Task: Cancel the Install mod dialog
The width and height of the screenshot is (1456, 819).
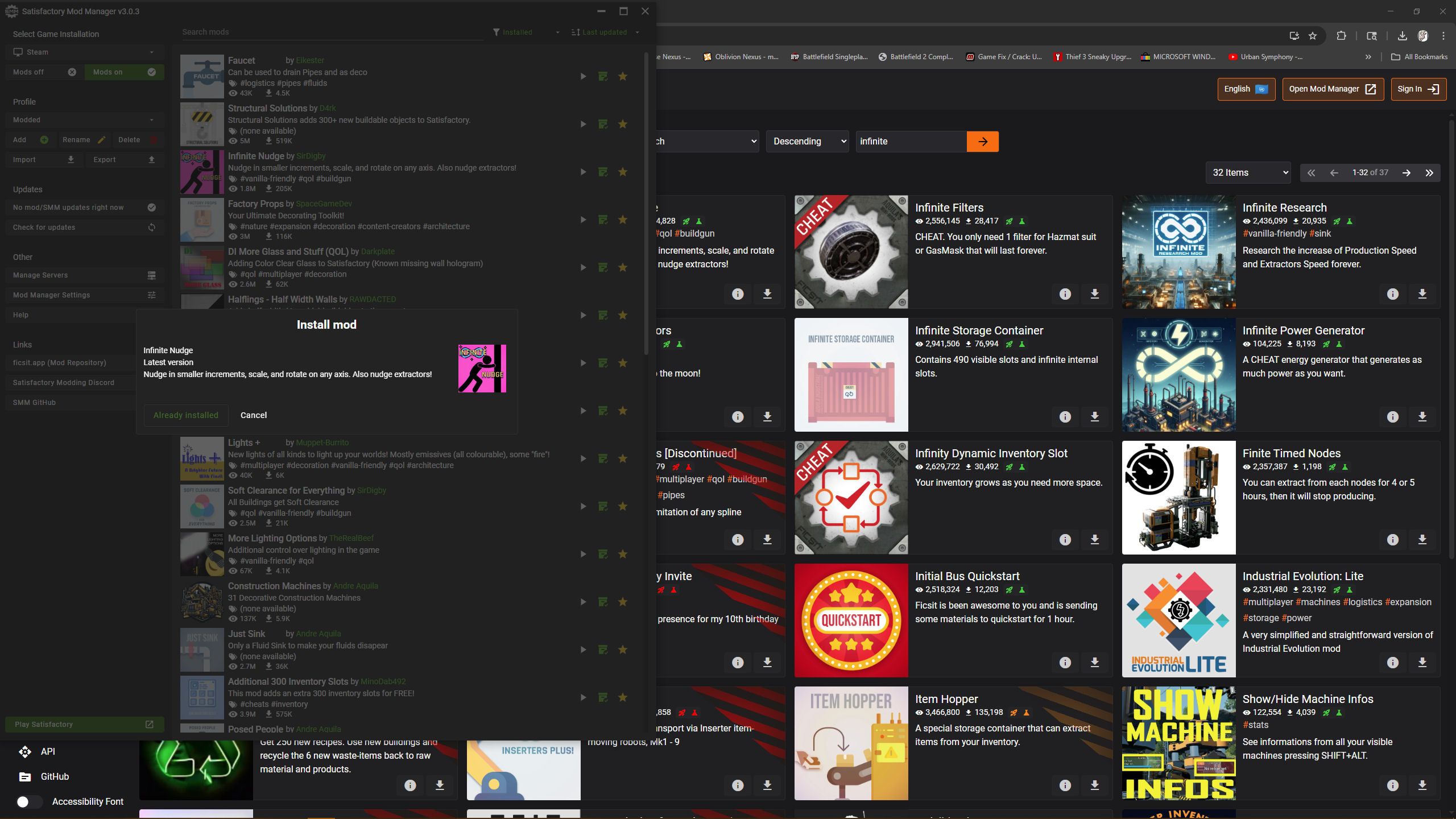Action: coord(254,415)
